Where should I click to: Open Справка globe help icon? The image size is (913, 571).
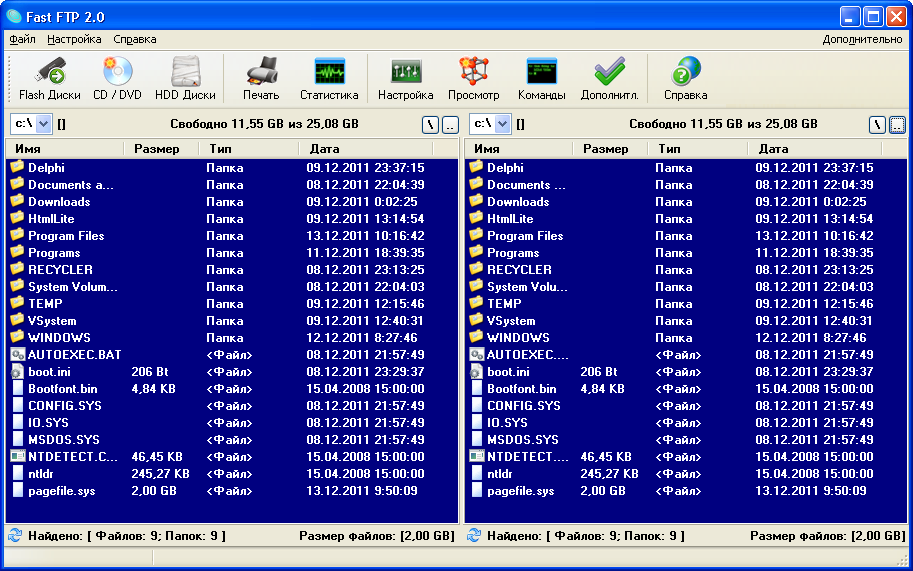pyautogui.click(x=685, y=72)
